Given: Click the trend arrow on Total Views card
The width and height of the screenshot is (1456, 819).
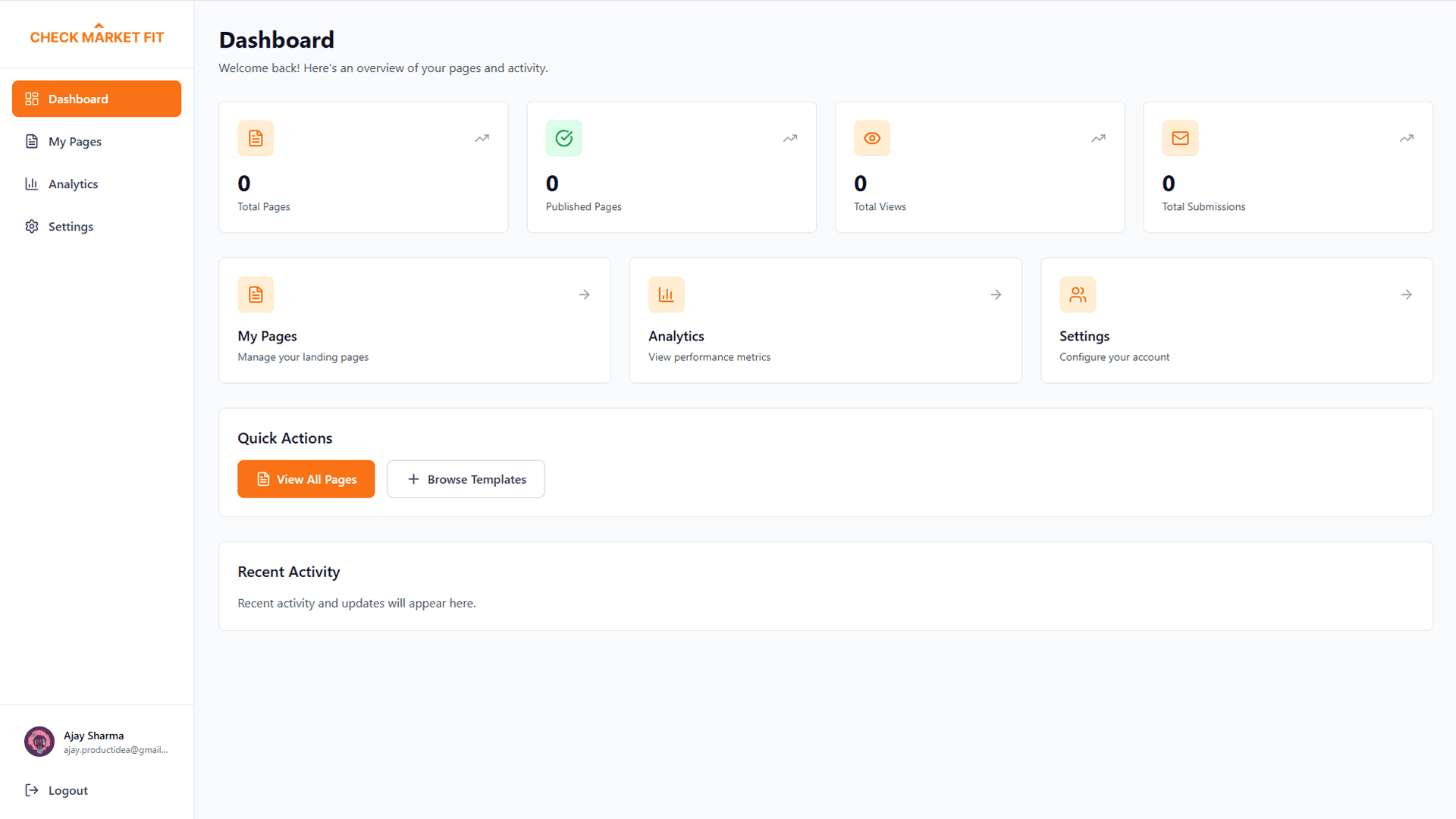Looking at the screenshot, I should [x=1098, y=138].
